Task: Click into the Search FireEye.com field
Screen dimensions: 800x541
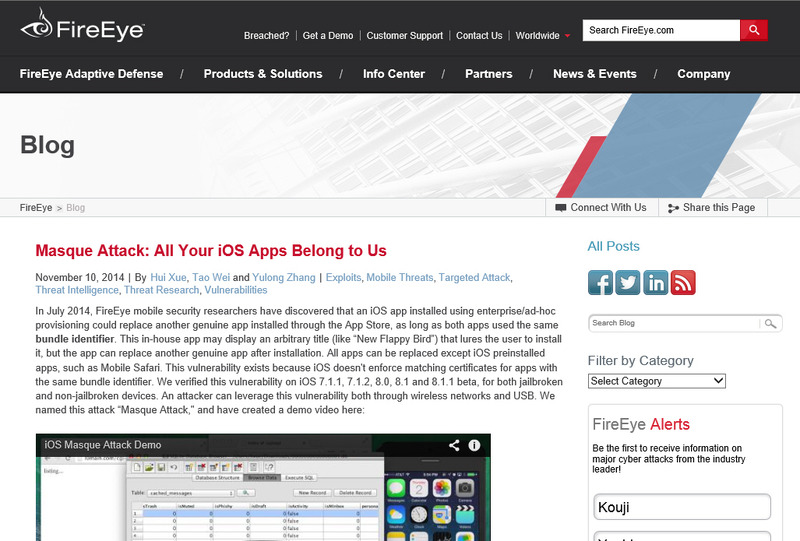Action: [661, 30]
